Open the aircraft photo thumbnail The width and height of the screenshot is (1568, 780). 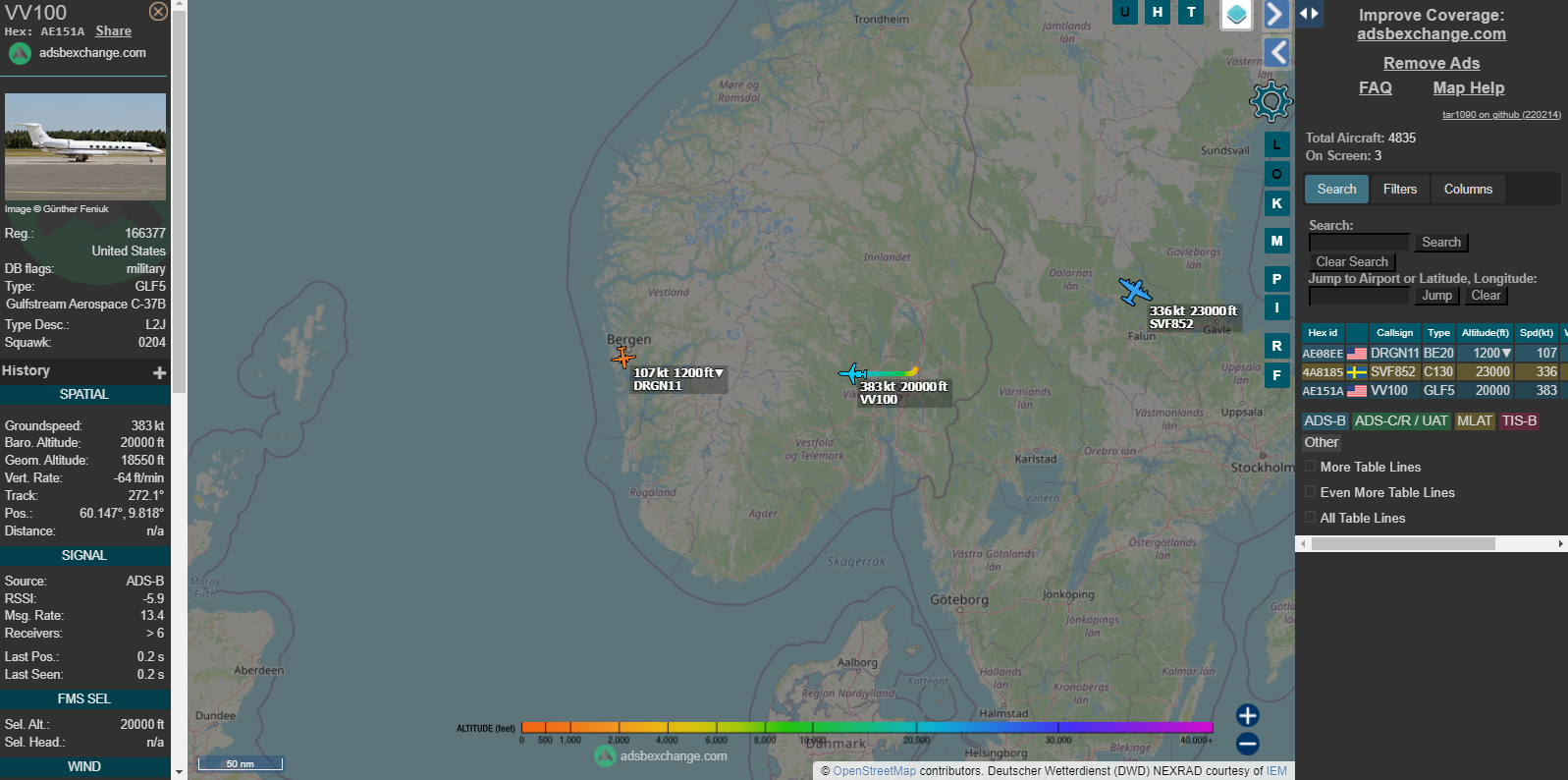point(85,146)
